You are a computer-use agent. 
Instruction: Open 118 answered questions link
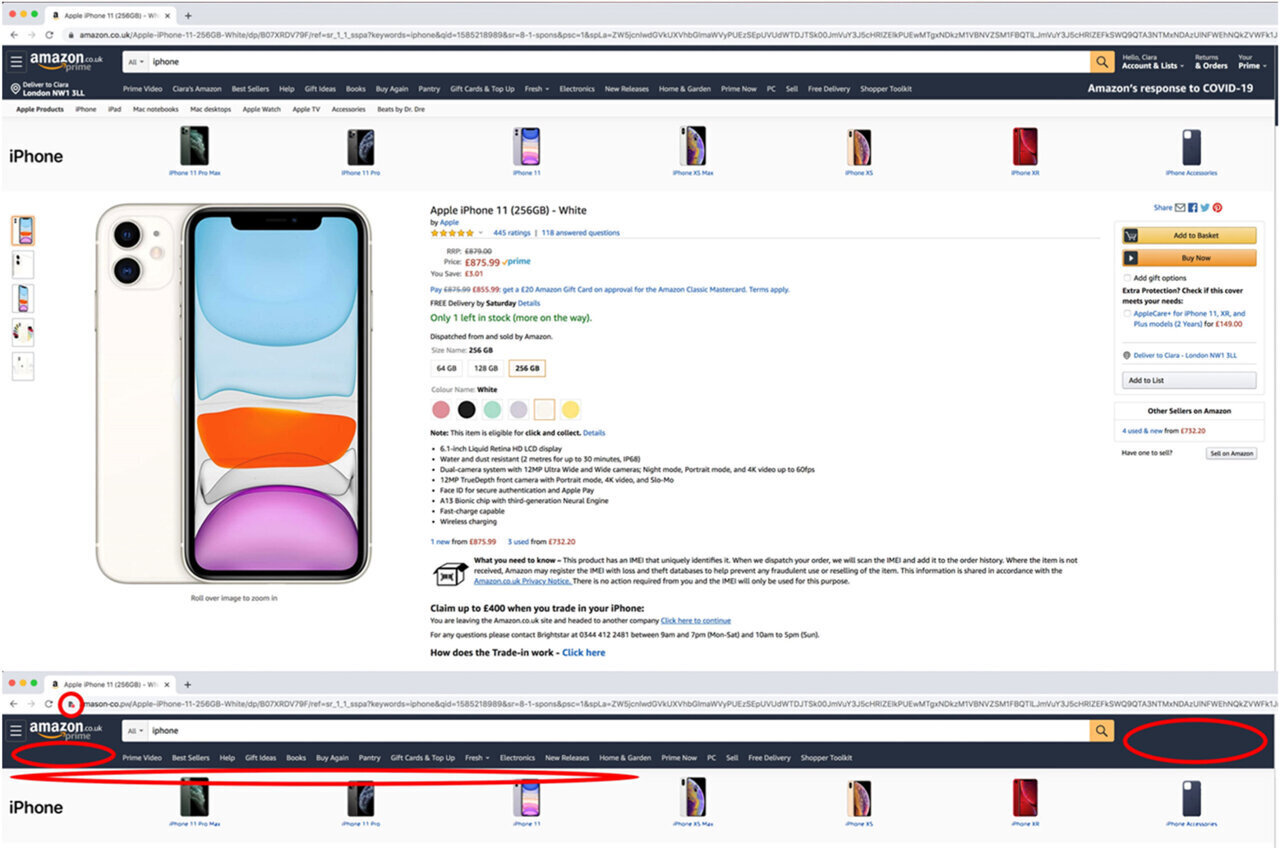[x=580, y=233]
